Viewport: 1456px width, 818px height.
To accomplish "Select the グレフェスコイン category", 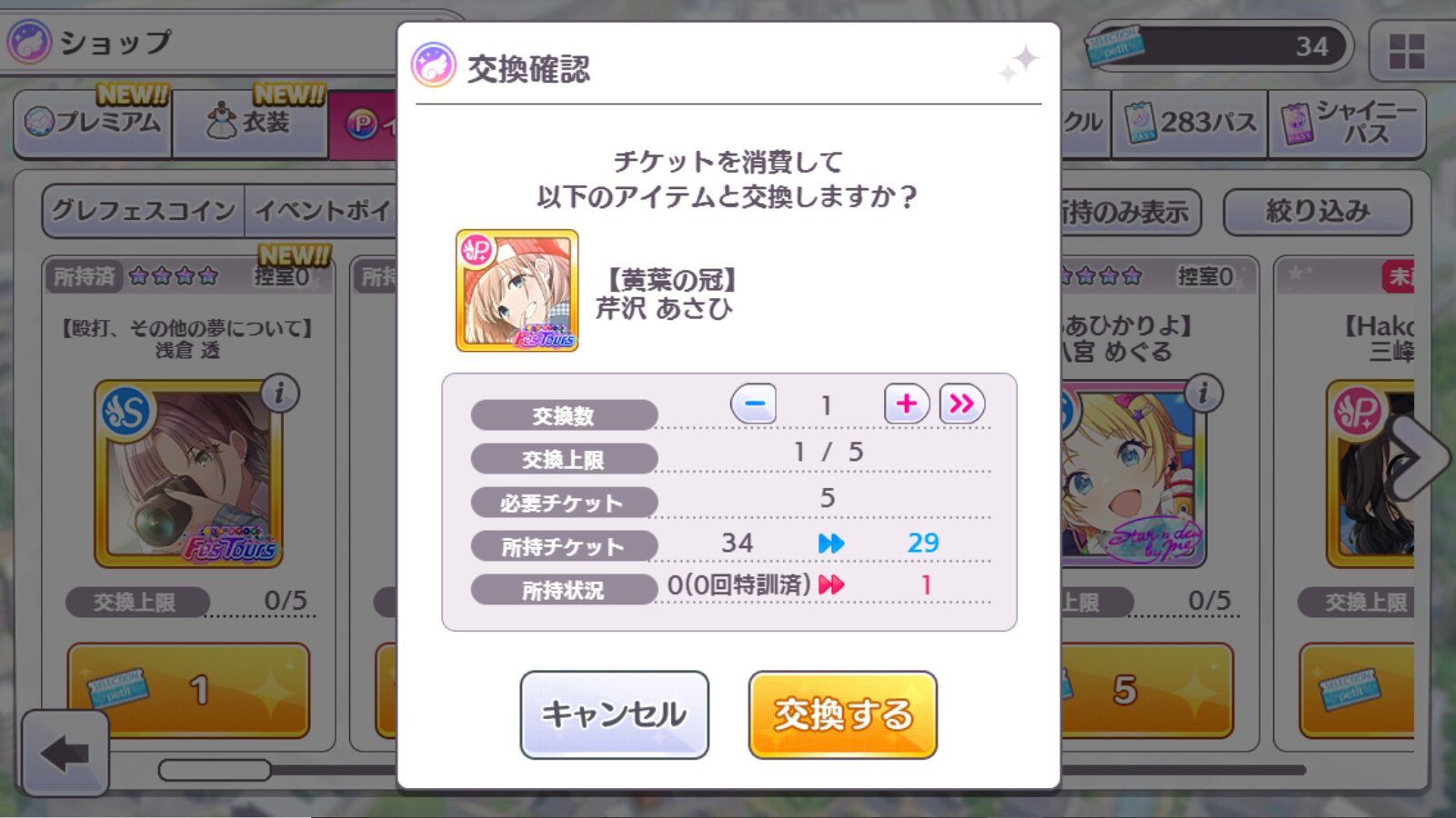I will [x=144, y=211].
